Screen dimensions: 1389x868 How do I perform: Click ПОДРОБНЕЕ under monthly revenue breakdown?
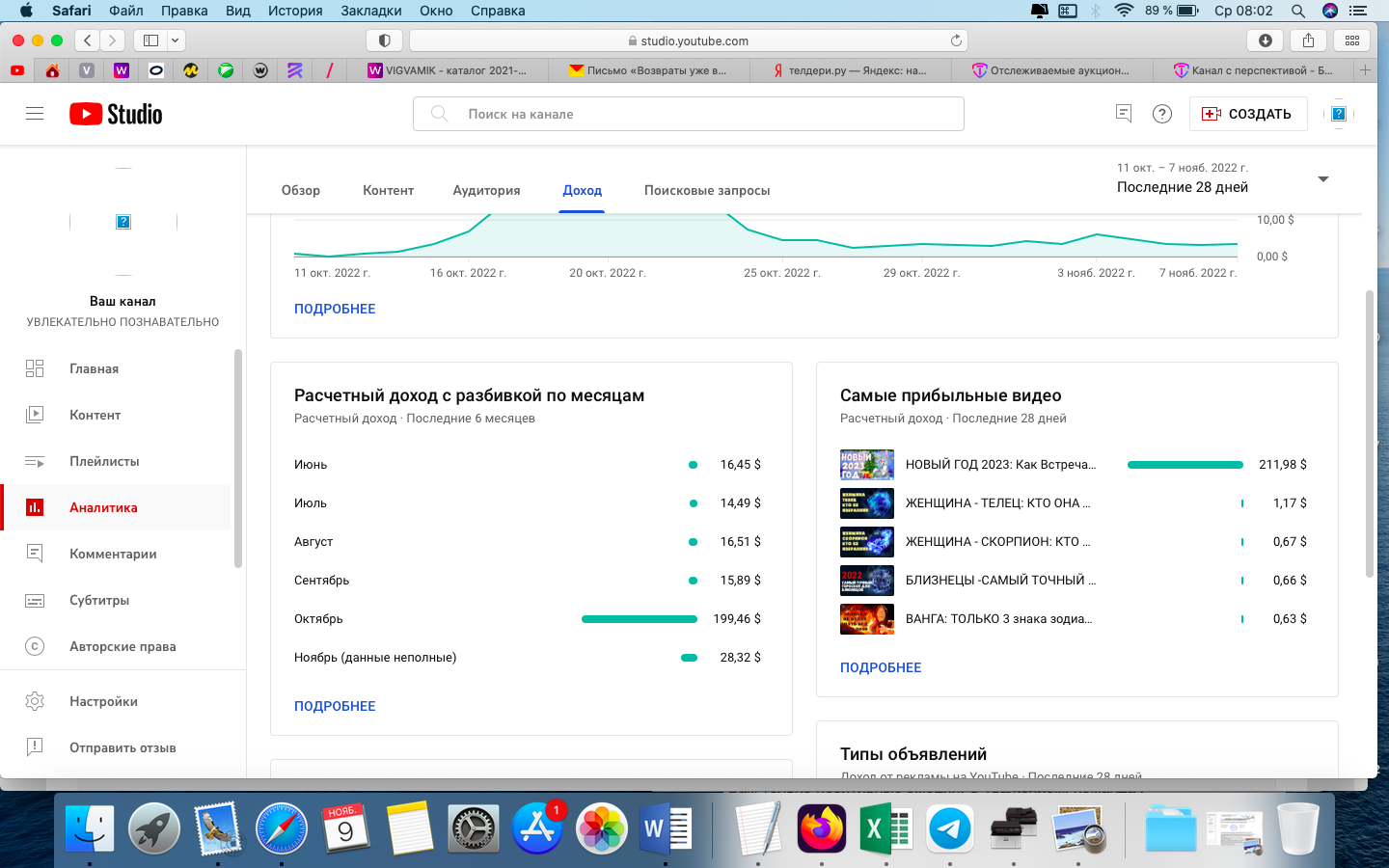point(335,706)
